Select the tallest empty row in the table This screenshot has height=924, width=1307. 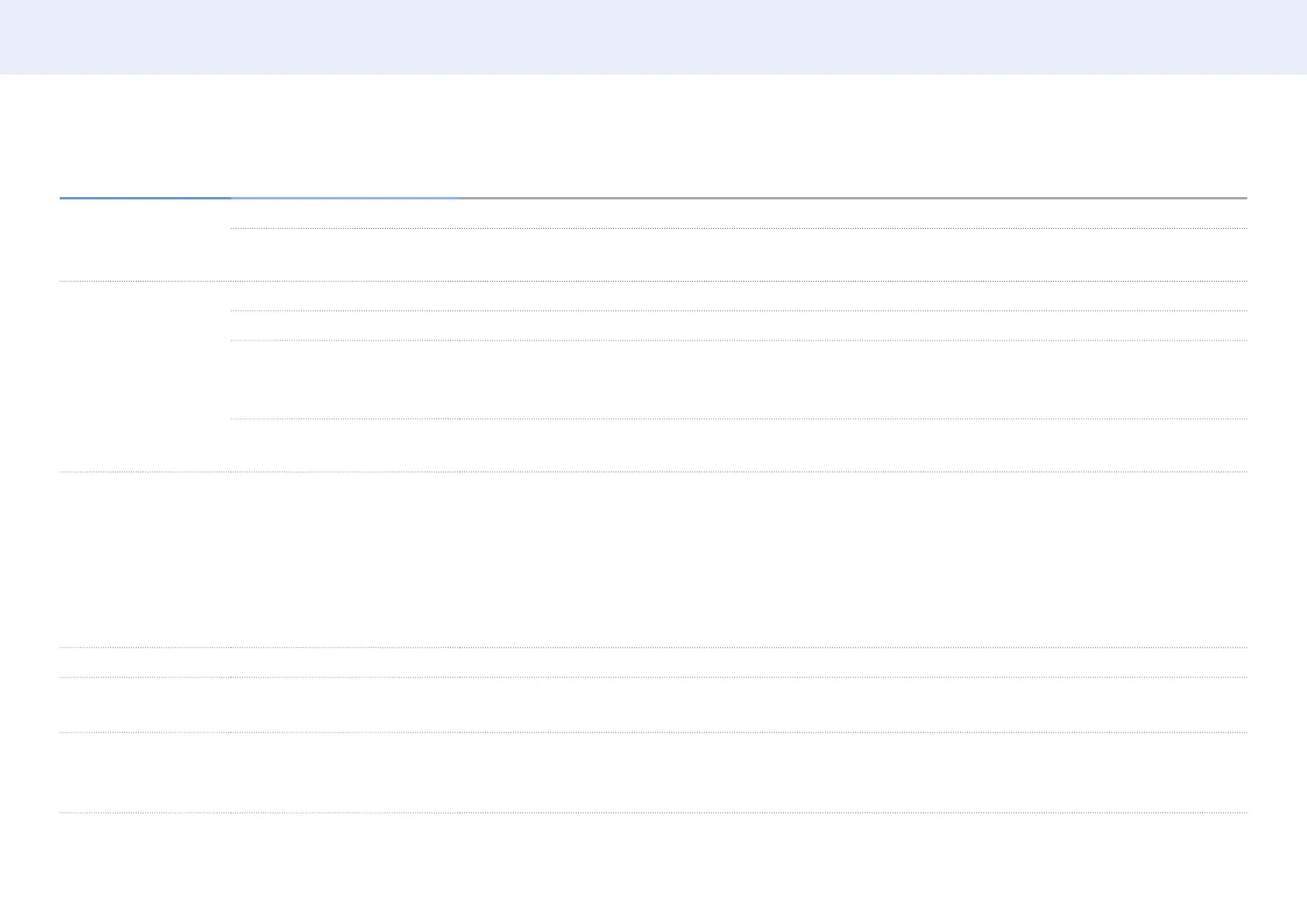tap(653, 559)
